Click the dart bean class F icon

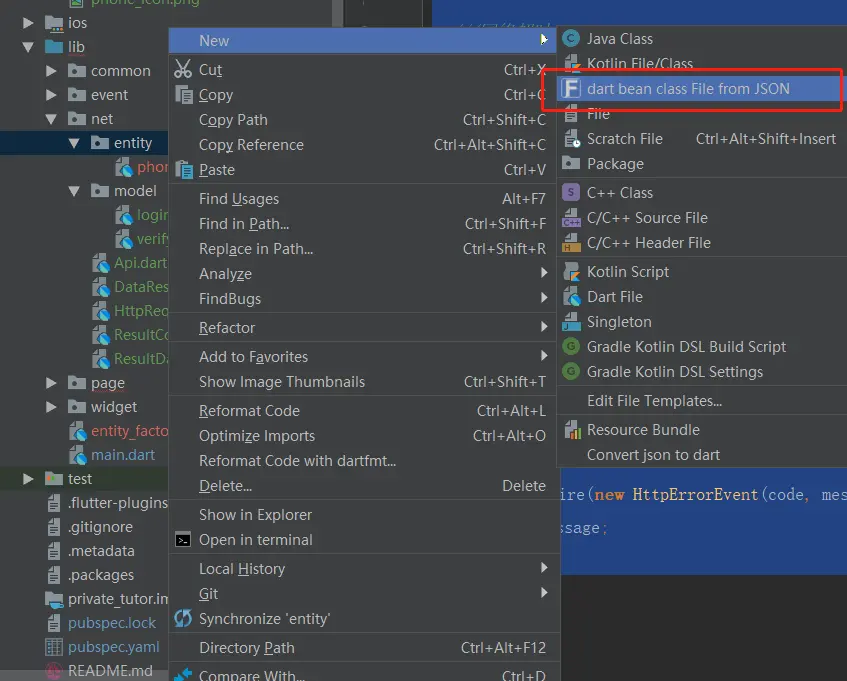tap(571, 89)
